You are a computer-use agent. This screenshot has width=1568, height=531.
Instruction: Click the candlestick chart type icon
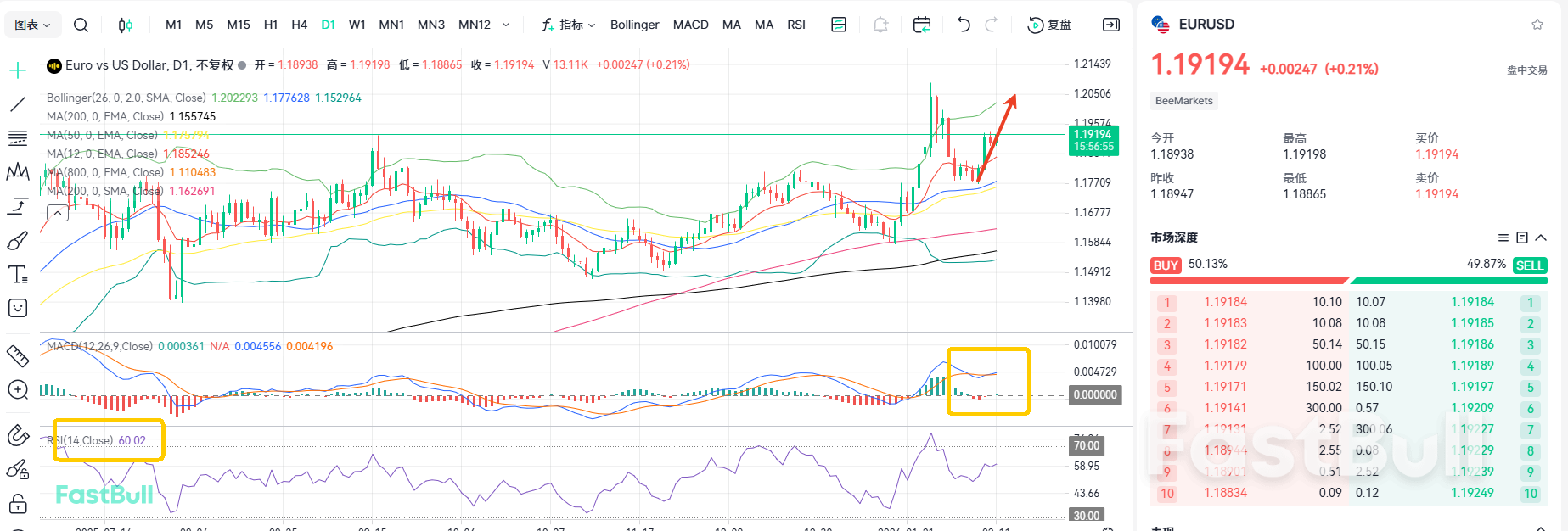125,25
